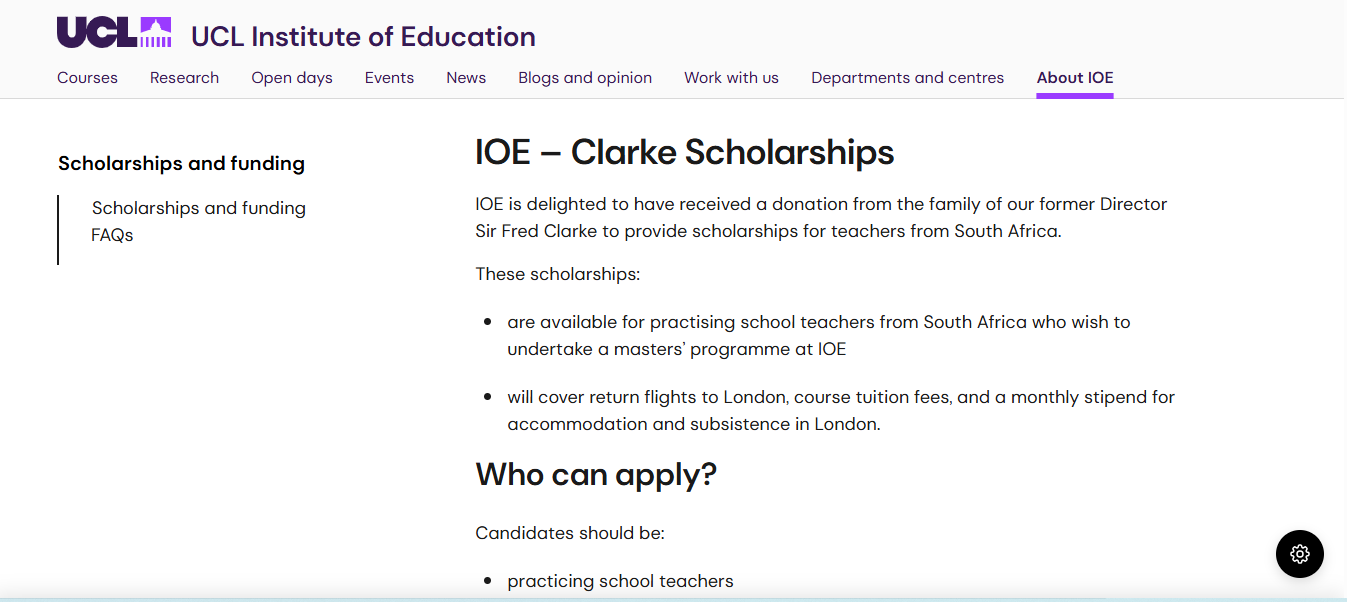Click the first bullet about practising teachers
Viewport: 1347px width, 602px height.
(x=819, y=335)
